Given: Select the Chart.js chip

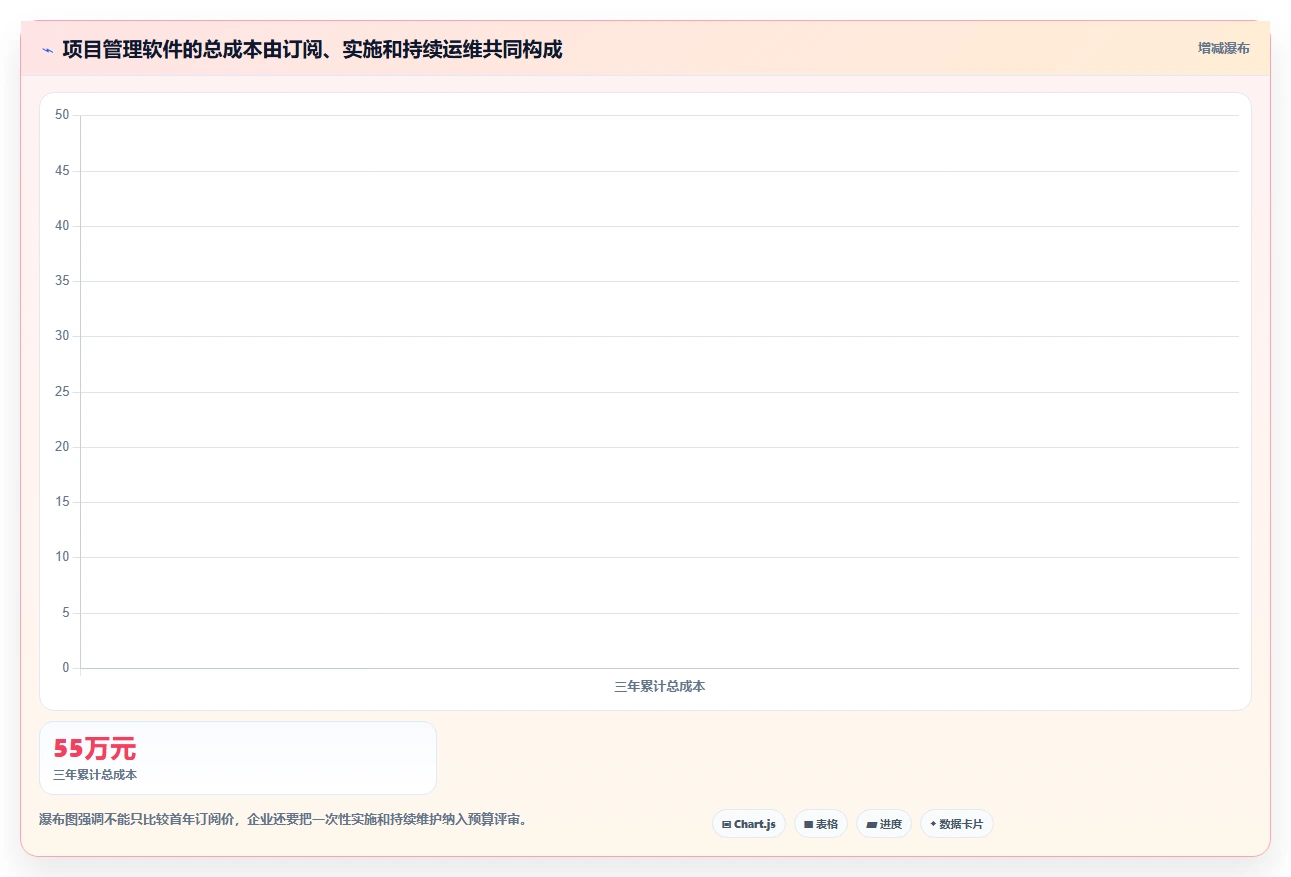Looking at the screenshot, I should point(749,824).
